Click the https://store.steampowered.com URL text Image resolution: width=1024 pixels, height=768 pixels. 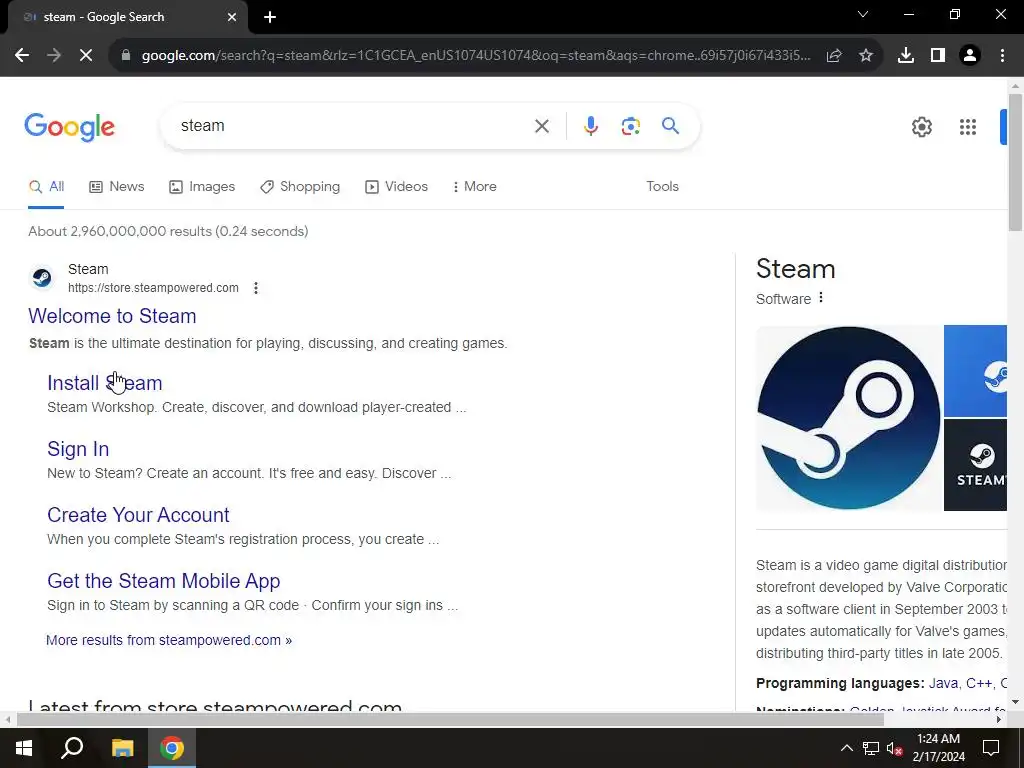[153, 288]
